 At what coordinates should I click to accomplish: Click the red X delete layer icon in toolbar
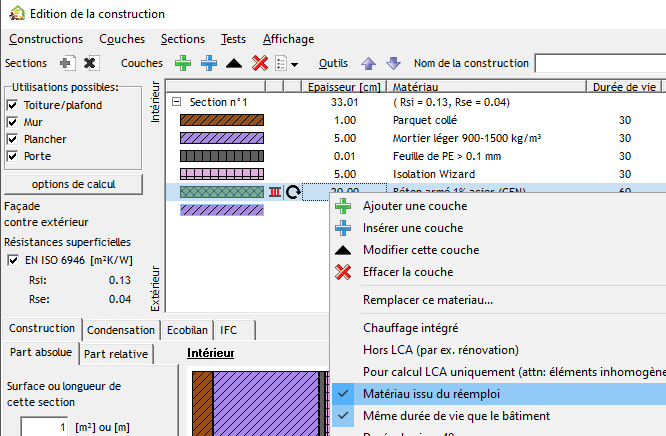pos(259,63)
